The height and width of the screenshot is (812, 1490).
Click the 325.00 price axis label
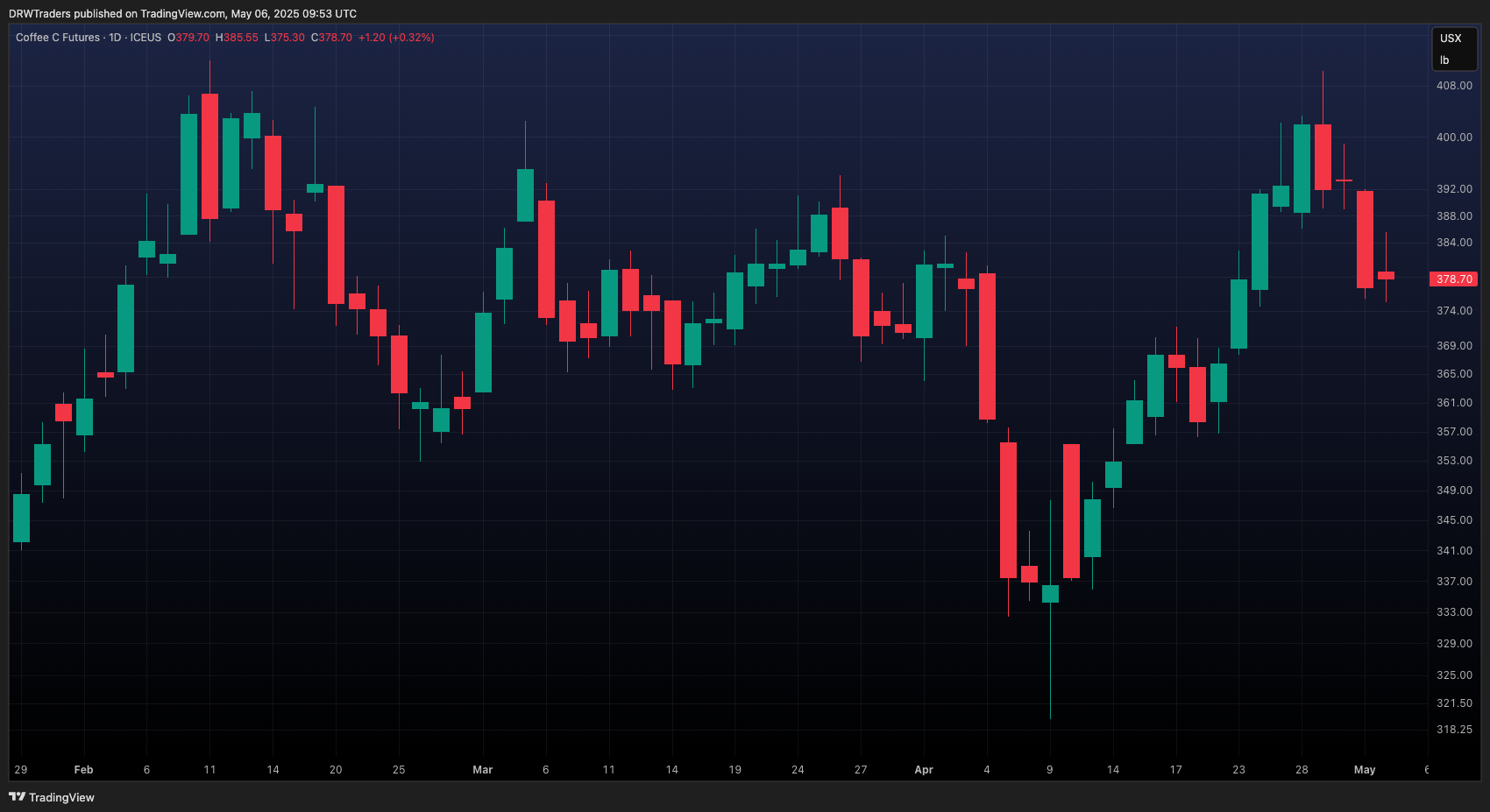click(1454, 675)
